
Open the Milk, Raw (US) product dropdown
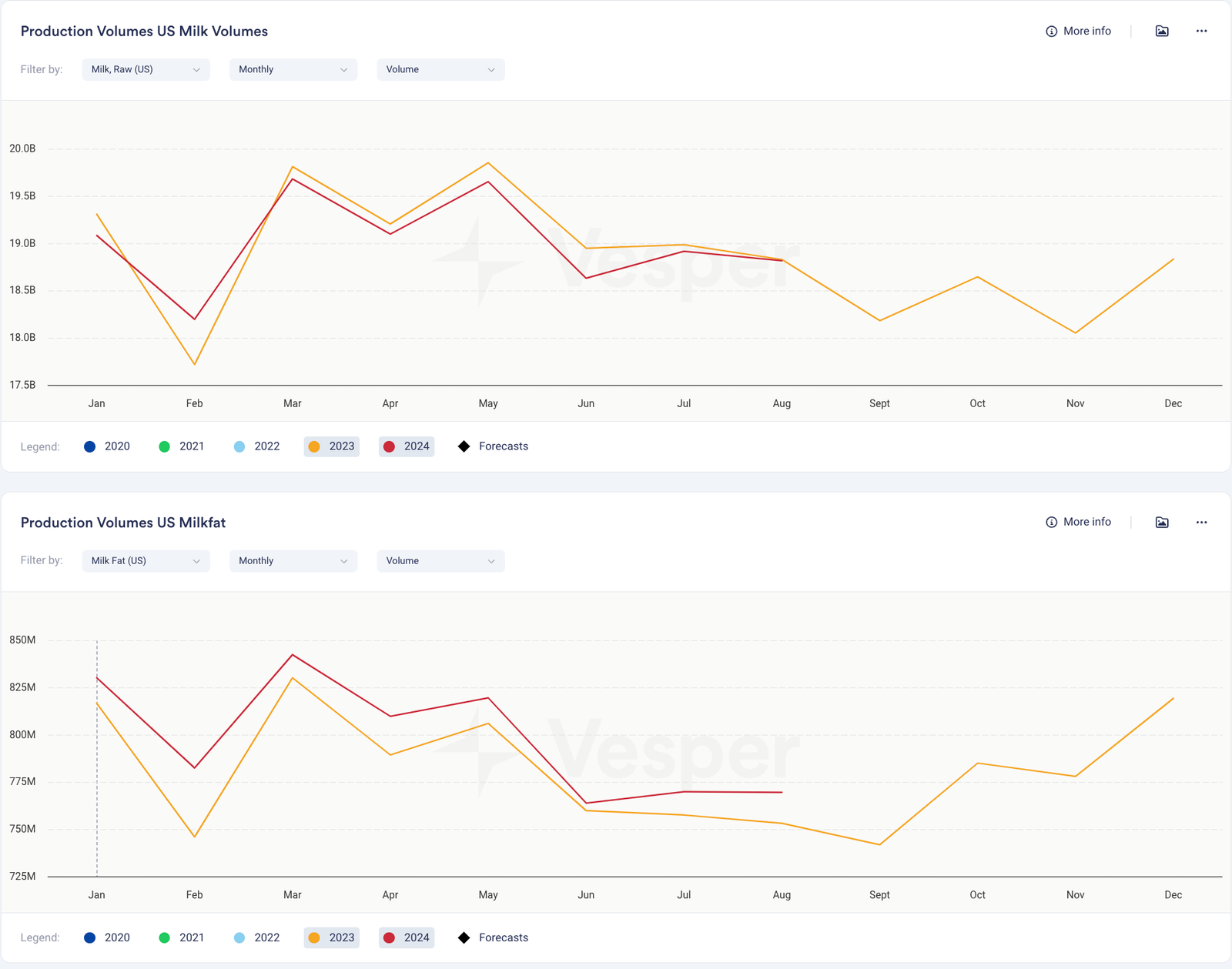(x=146, y=69)
